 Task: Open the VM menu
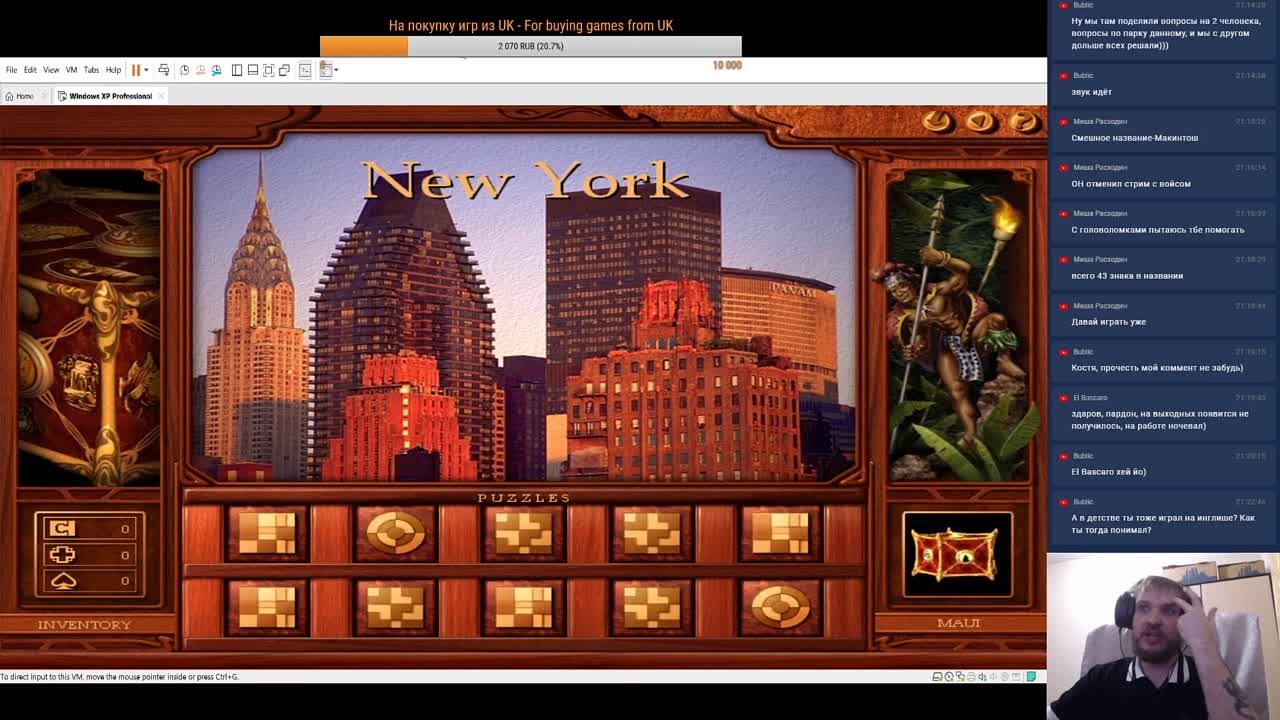[71, 70]
